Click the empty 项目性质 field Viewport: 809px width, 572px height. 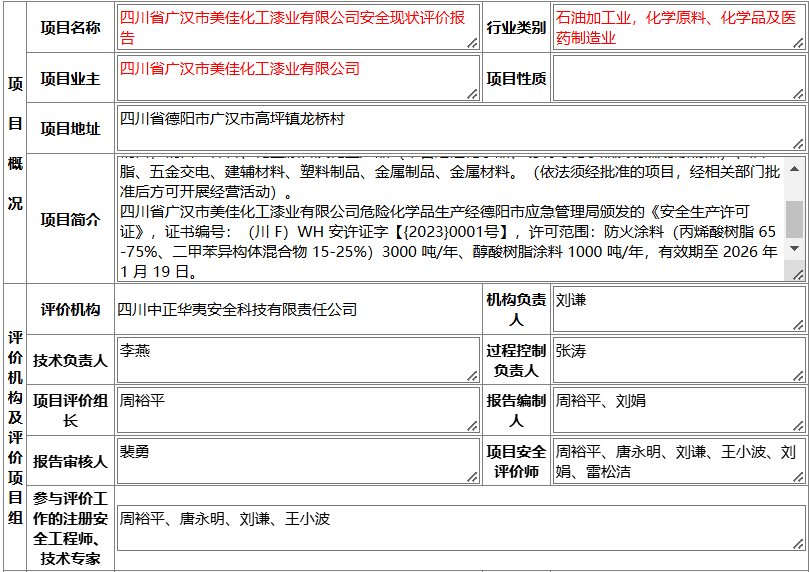678,78
